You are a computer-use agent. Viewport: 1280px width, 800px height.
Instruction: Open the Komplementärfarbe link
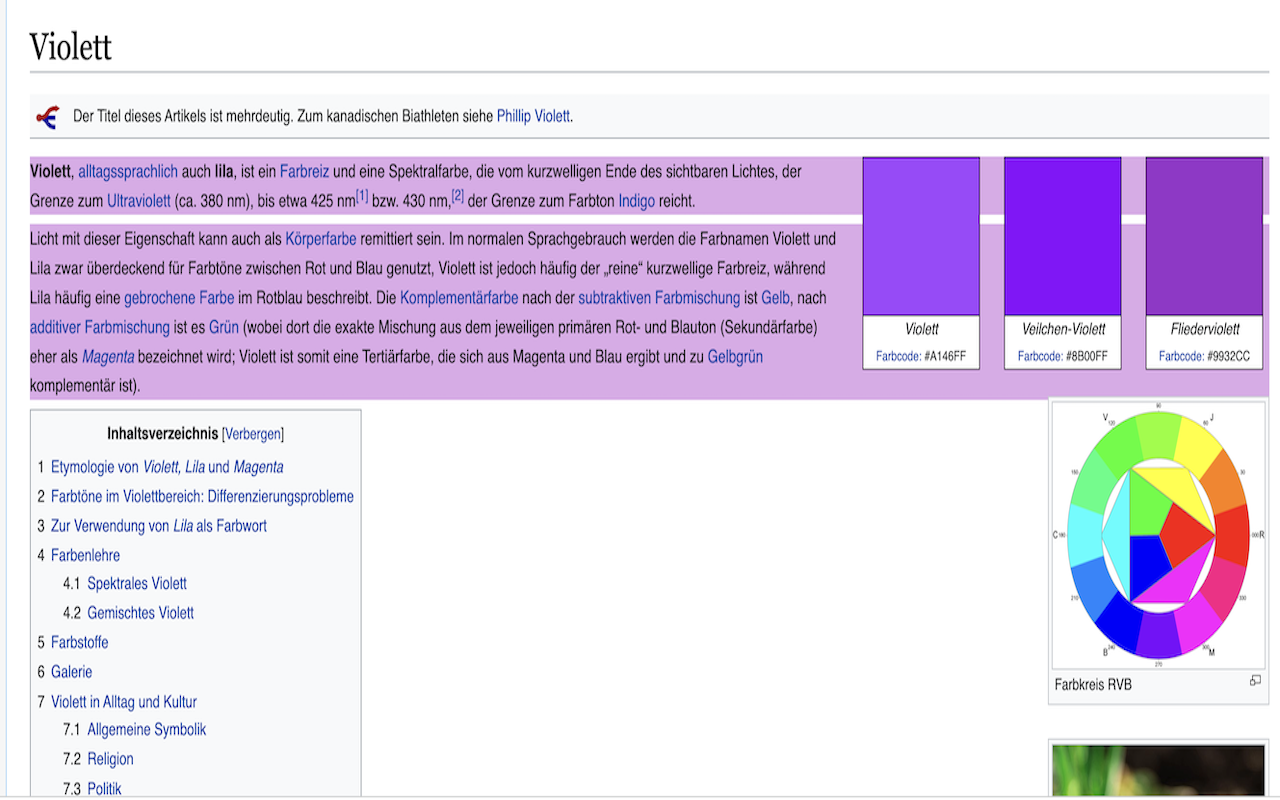coord(459,298)
